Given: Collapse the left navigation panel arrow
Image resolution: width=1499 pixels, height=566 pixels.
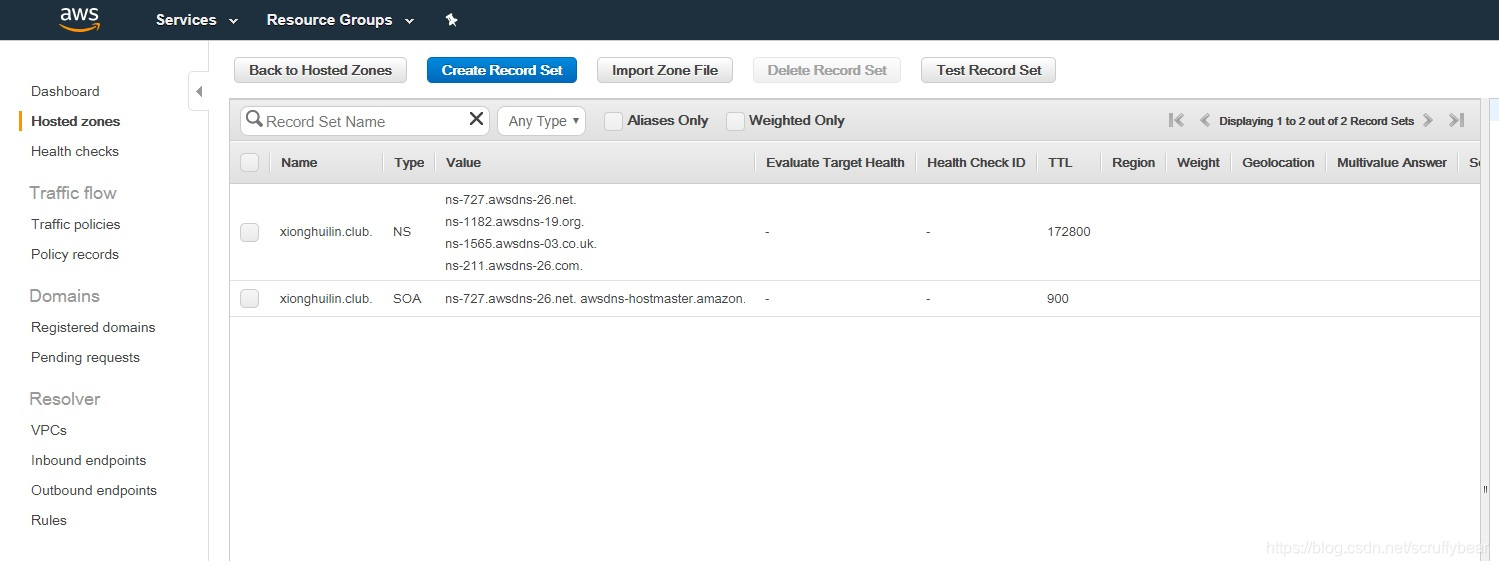Looking at the screenshot, I should coord(198,92).
